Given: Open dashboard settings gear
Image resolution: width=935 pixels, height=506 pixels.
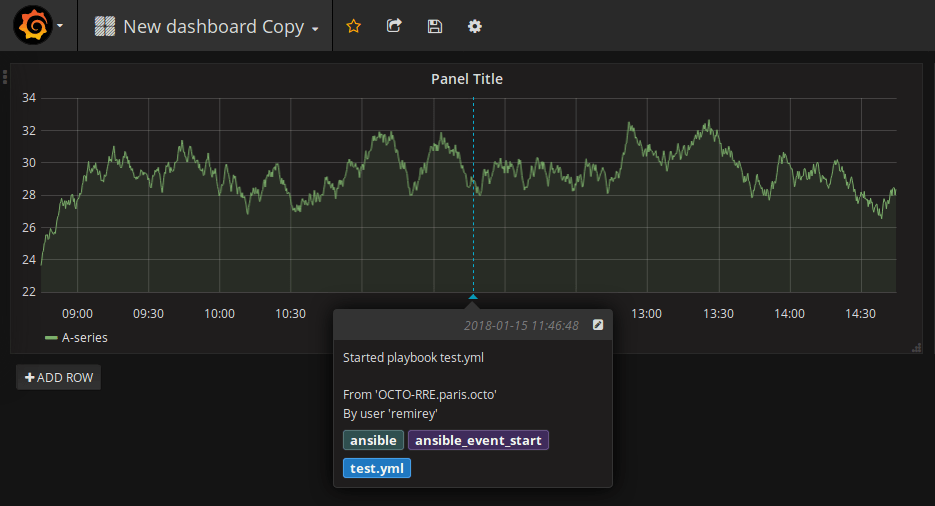Looking at the screenshot, I should (x=475, y=27).
